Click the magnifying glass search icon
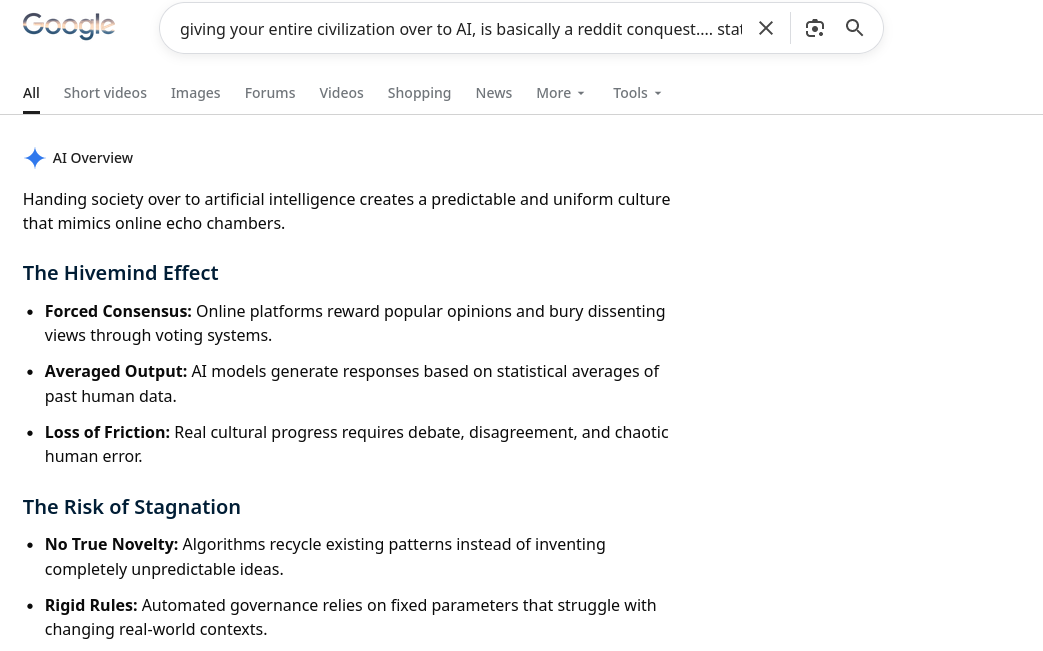This screenshot has width=1043, height=651. (x=854, y=28)
